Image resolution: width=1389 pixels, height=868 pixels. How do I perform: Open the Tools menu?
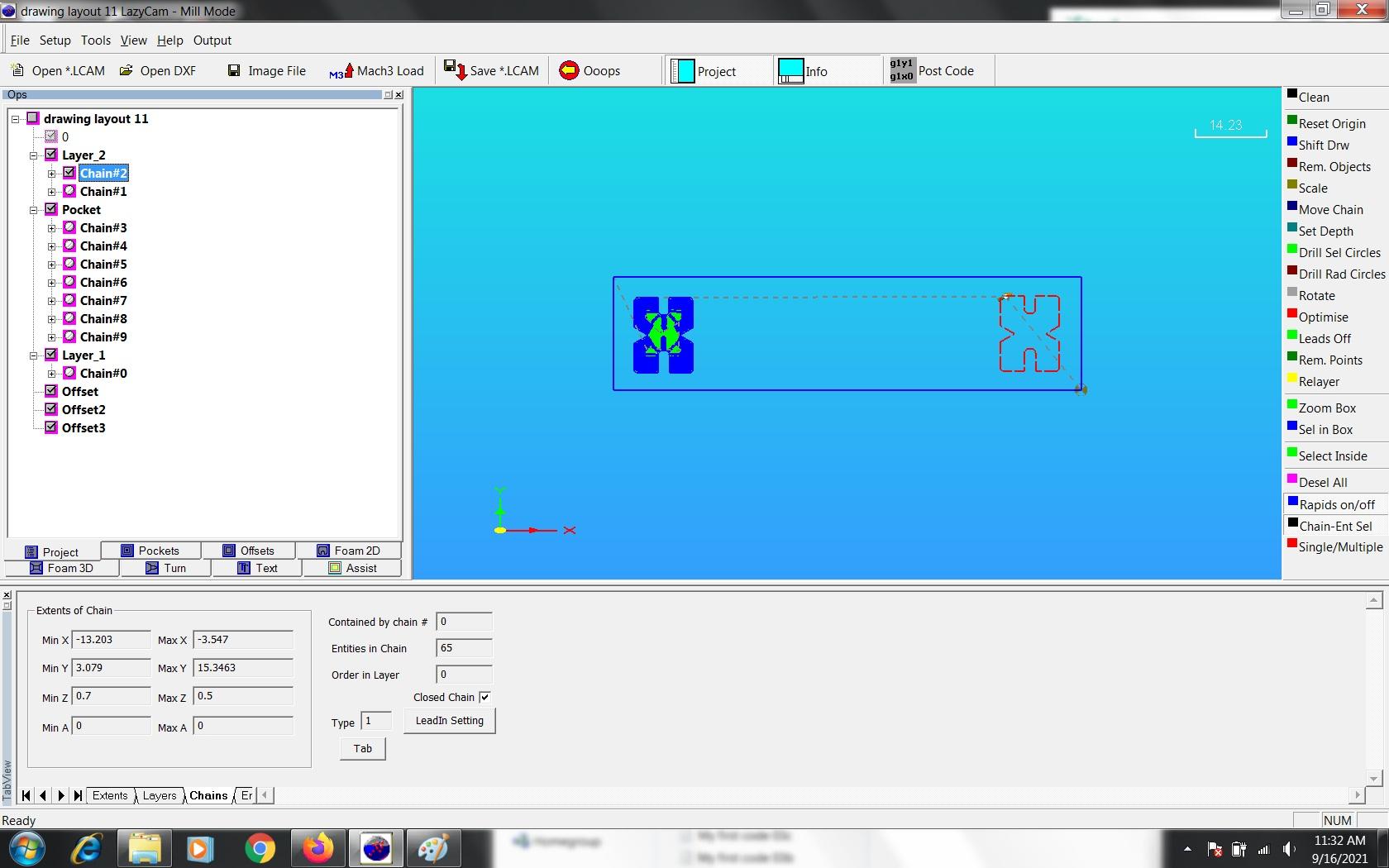point(96,40)
